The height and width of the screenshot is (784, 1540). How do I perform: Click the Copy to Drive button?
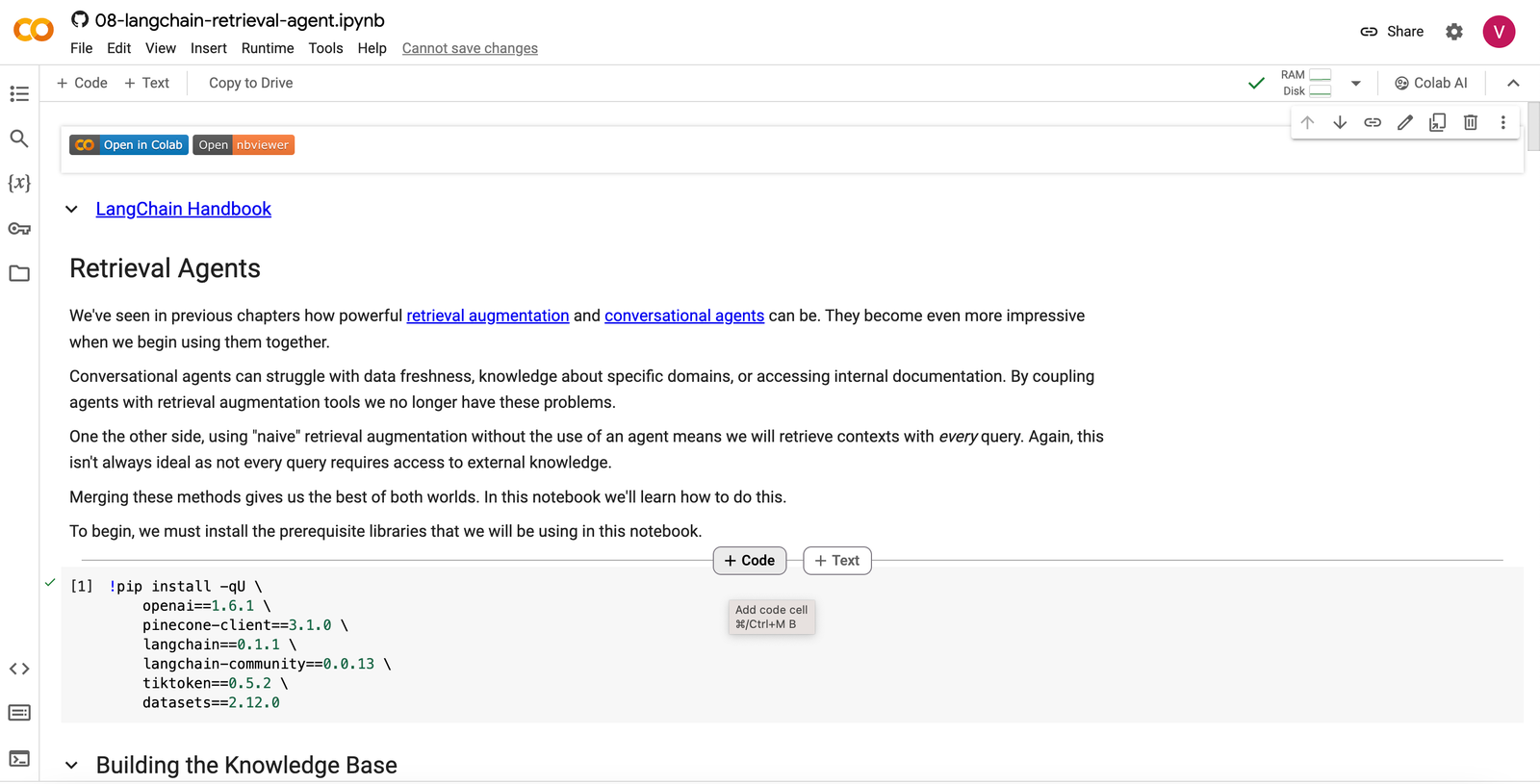coord(251,83)
